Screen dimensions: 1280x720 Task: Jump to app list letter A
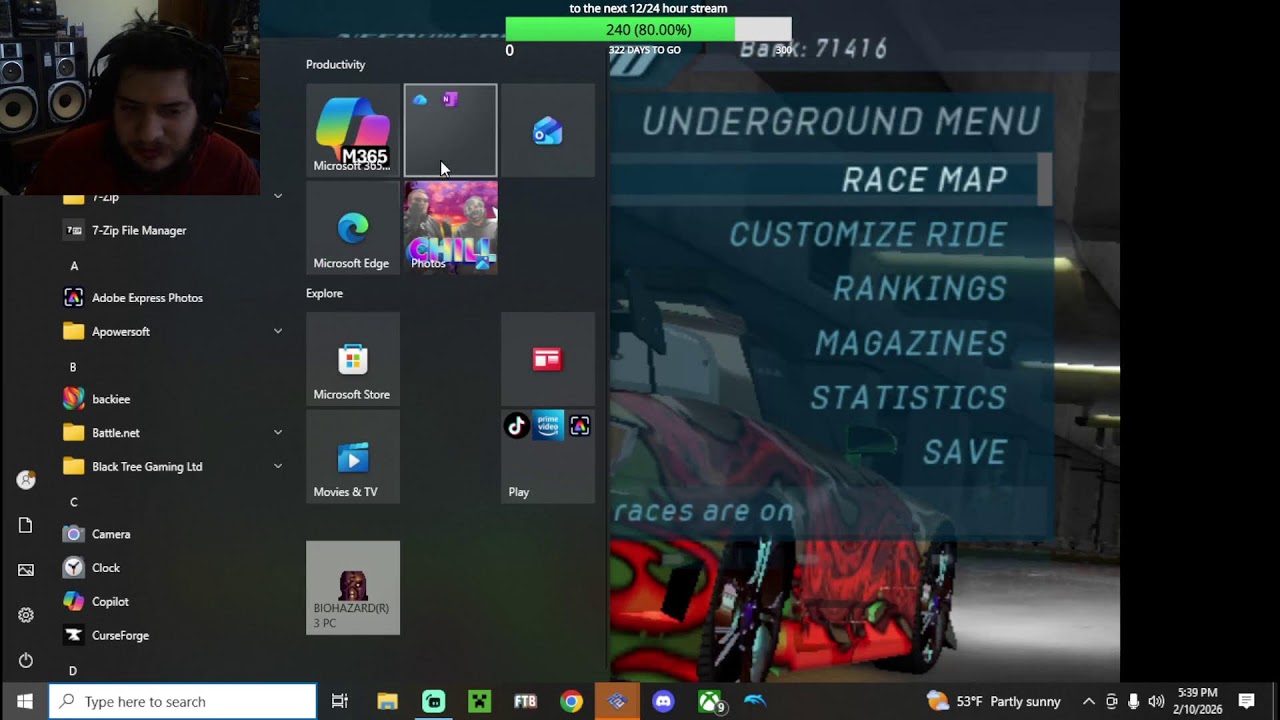pyautogui.click(x=74, y=266)
